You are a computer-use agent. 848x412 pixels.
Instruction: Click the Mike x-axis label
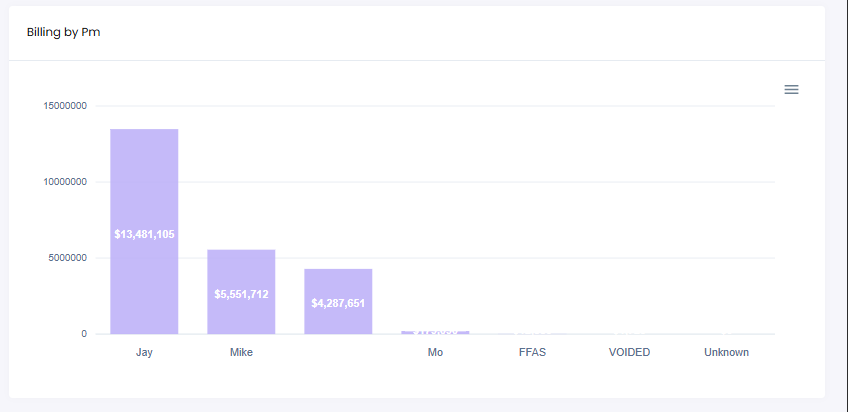click(241, 353)
